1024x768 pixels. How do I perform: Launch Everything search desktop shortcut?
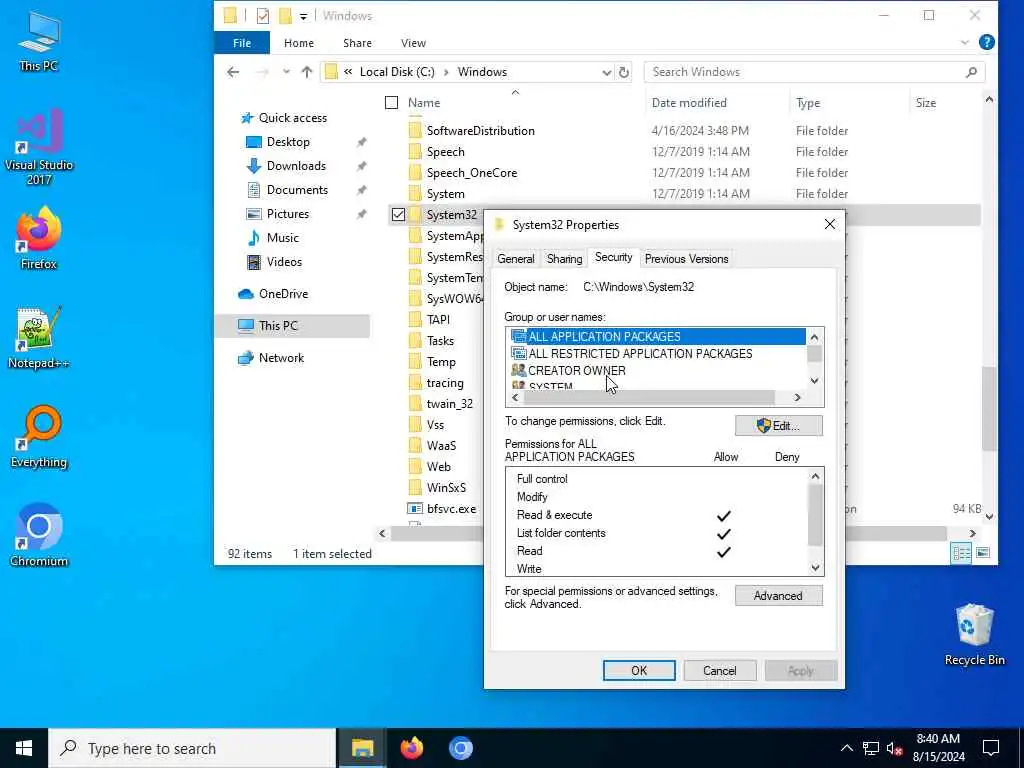[39, 437]
